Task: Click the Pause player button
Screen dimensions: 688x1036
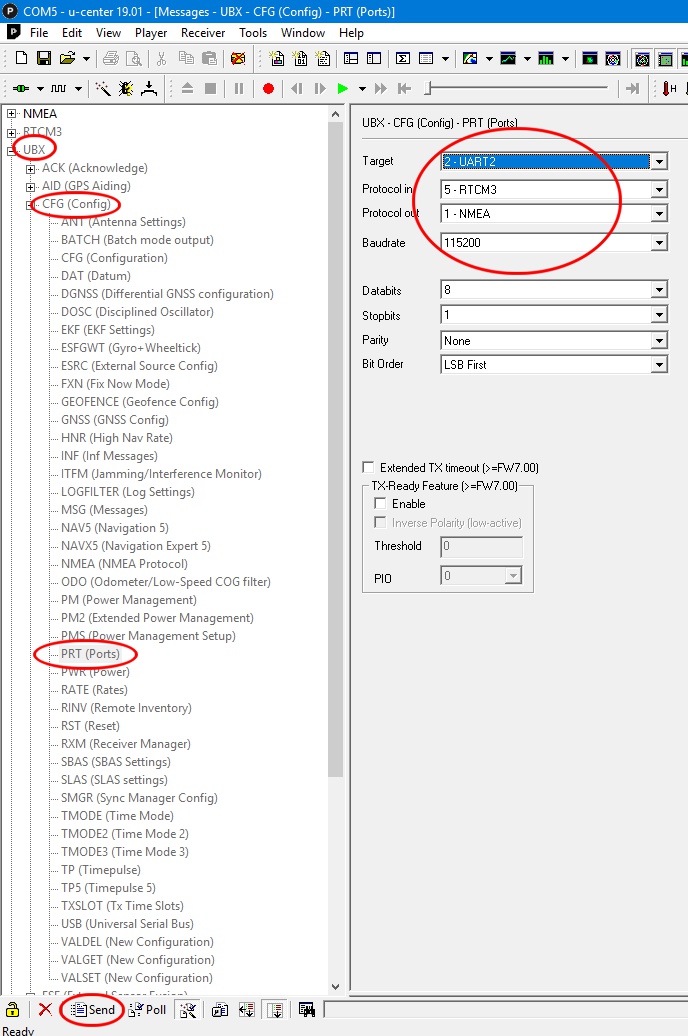Action: coord(239,89)
